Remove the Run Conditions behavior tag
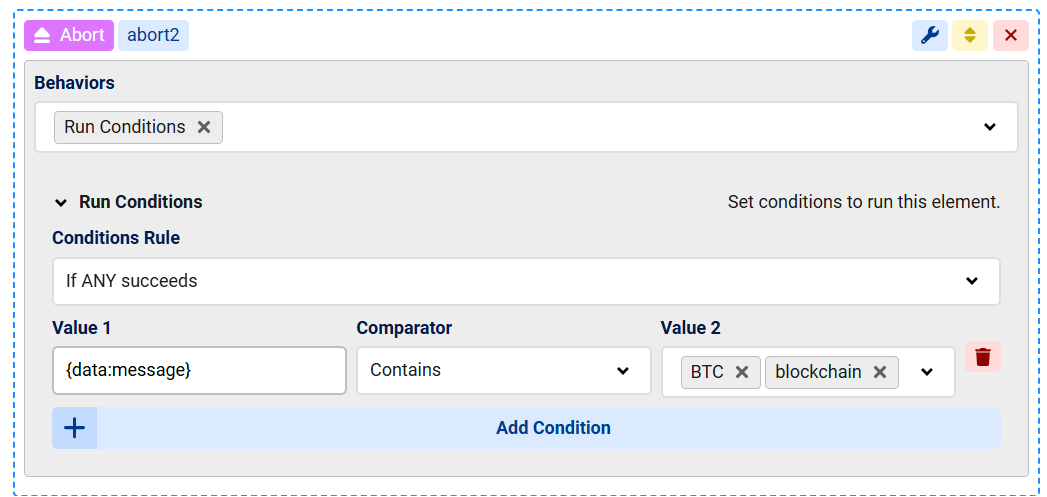The height and width of the screenshot is (497, 1047). point(204,127)
